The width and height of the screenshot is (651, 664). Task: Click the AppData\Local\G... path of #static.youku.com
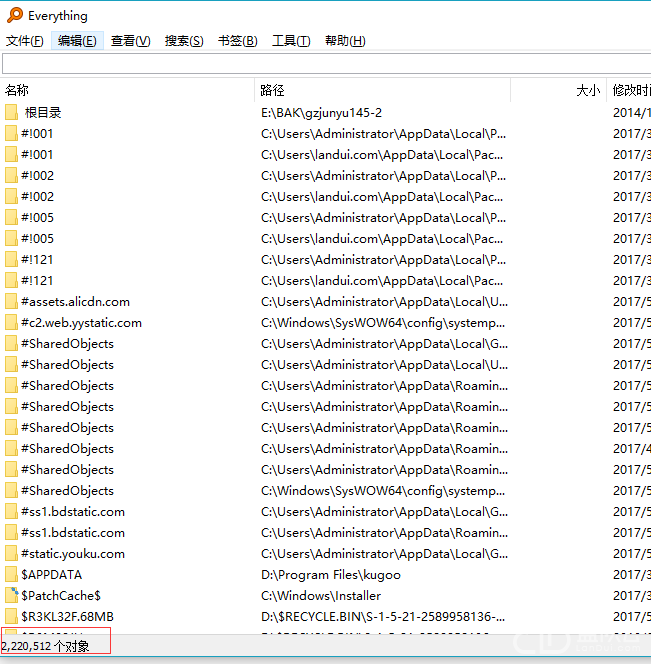pos(384,553)
